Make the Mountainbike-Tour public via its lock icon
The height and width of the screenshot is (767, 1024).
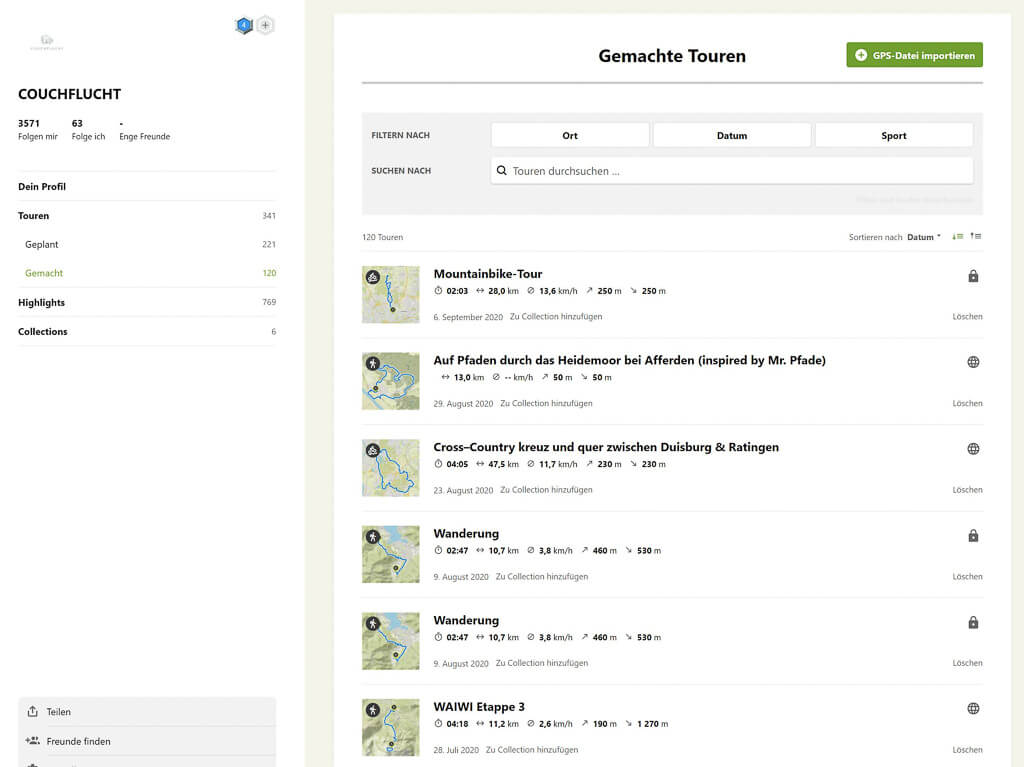[x=972, y=274]
